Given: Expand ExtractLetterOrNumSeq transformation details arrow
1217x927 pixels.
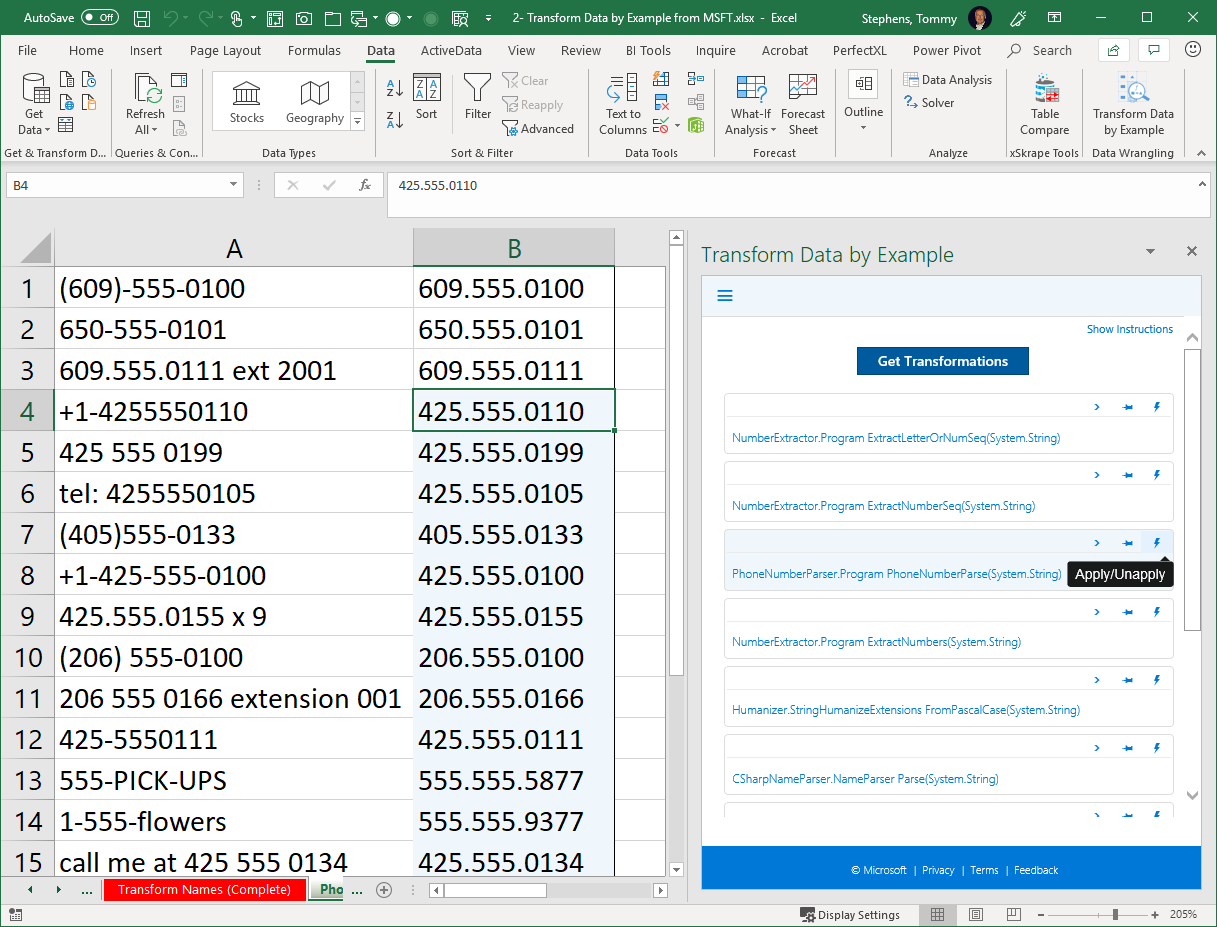Looking at the screenshot, I should [1097, 407].
